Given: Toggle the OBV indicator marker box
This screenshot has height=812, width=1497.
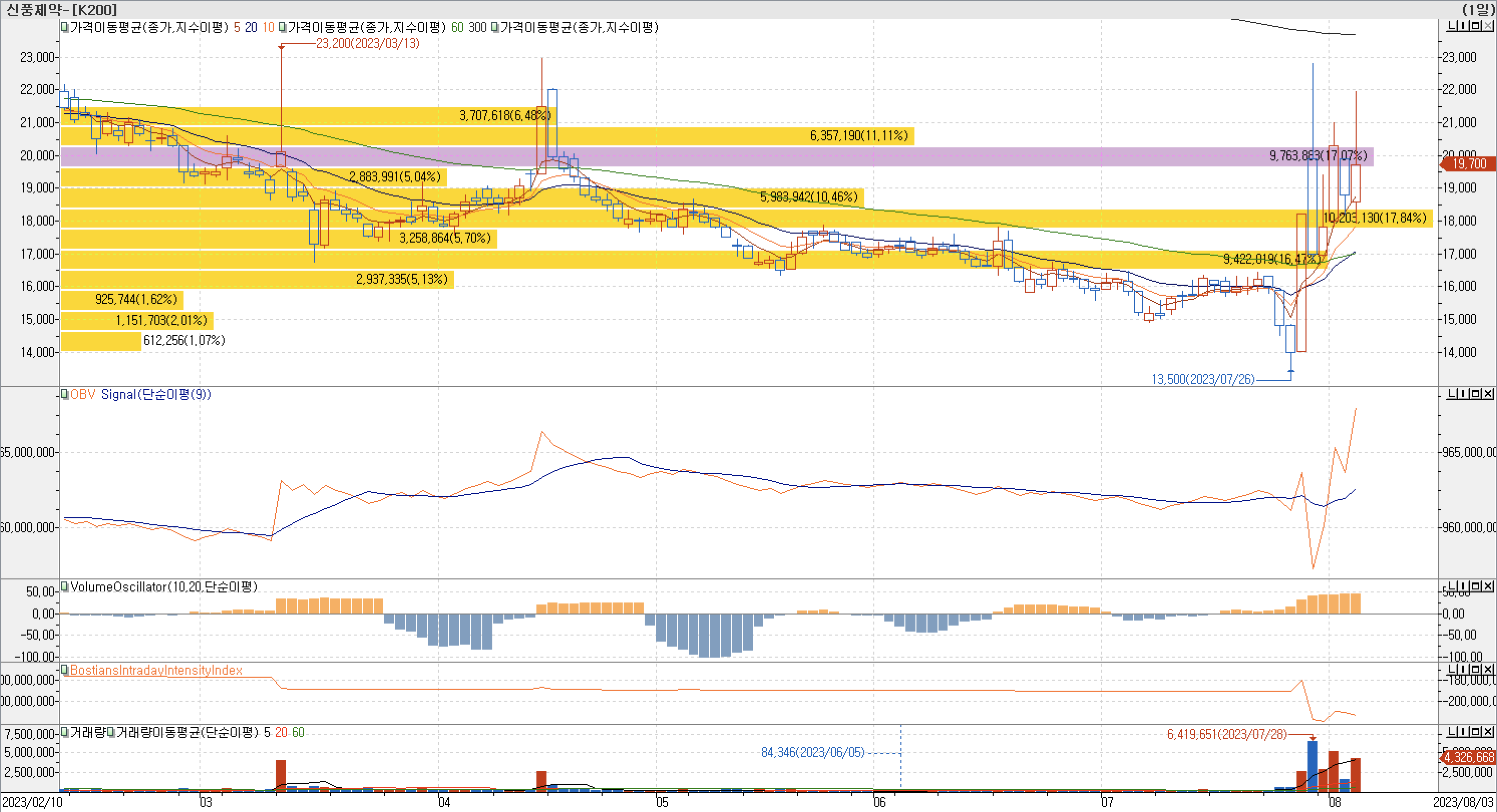Looking at the screenshot, I should (x=65, y=394).
